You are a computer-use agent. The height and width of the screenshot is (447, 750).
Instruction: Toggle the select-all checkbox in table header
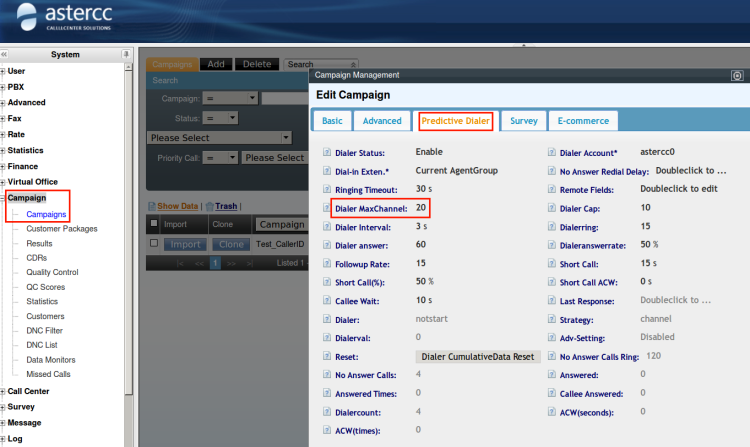tap(154, 224)
